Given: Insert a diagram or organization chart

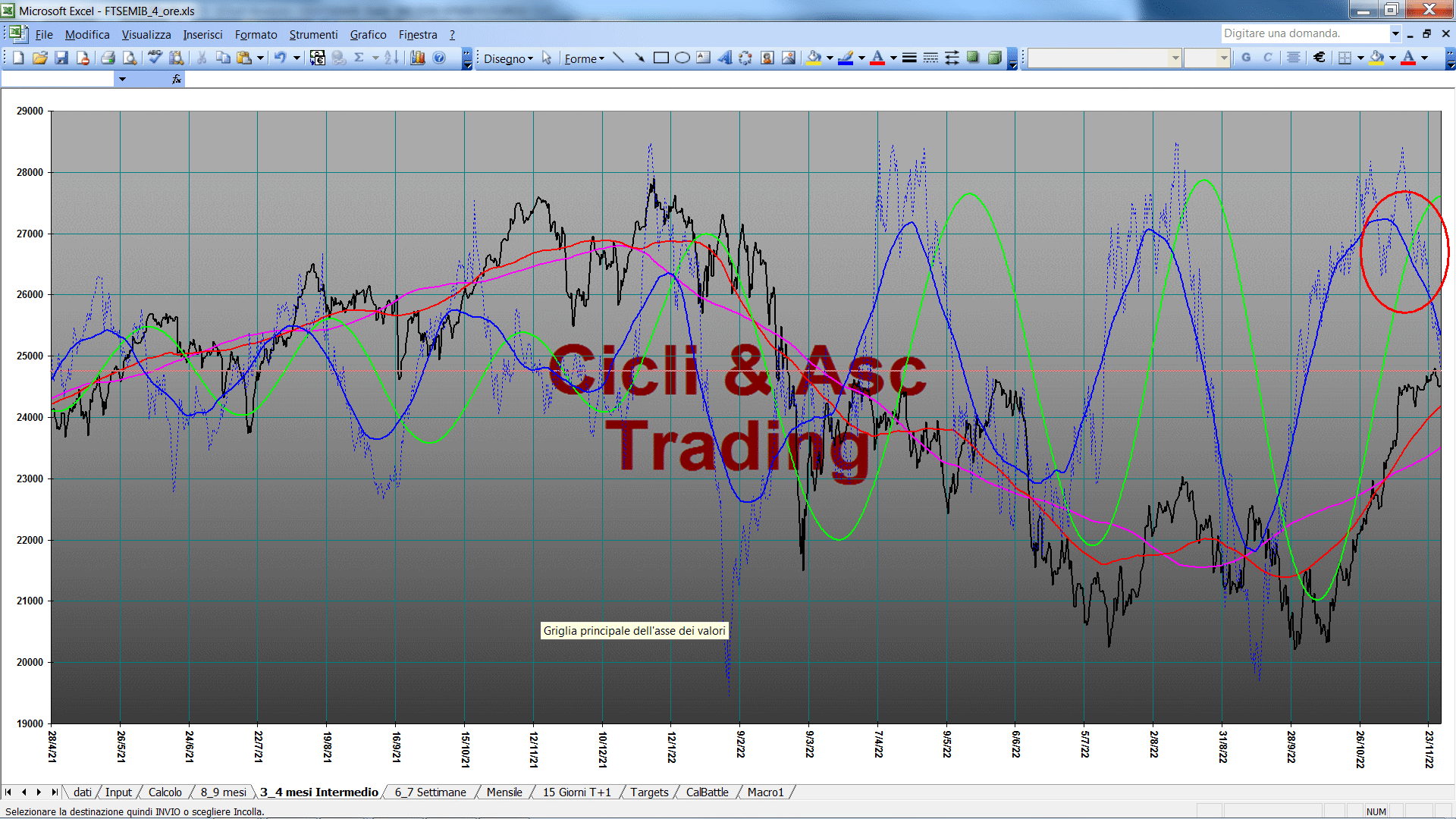Looking at the screenshot, I should (746, 58).
